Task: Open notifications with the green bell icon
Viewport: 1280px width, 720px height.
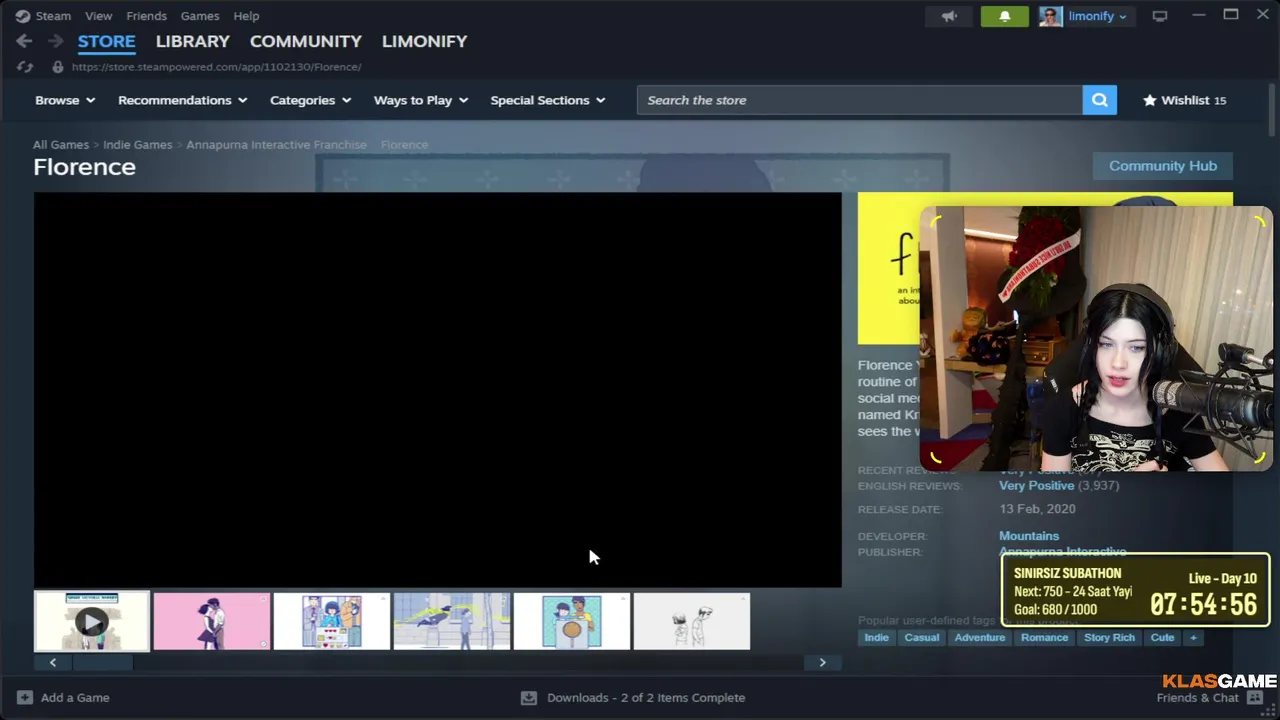Action: [1004, 16]
